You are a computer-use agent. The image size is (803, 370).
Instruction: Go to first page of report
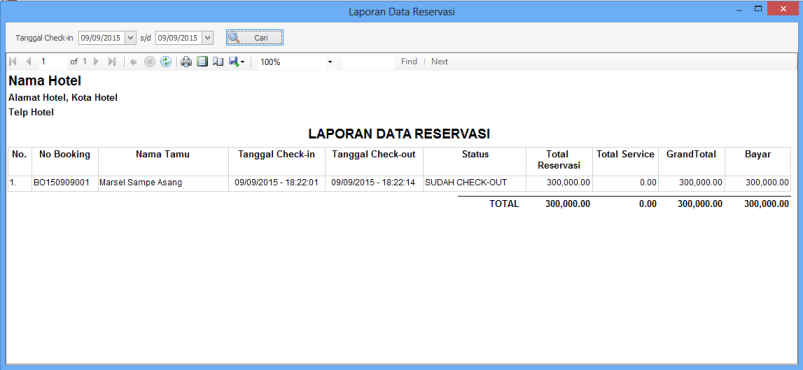[x=13, y=61]
